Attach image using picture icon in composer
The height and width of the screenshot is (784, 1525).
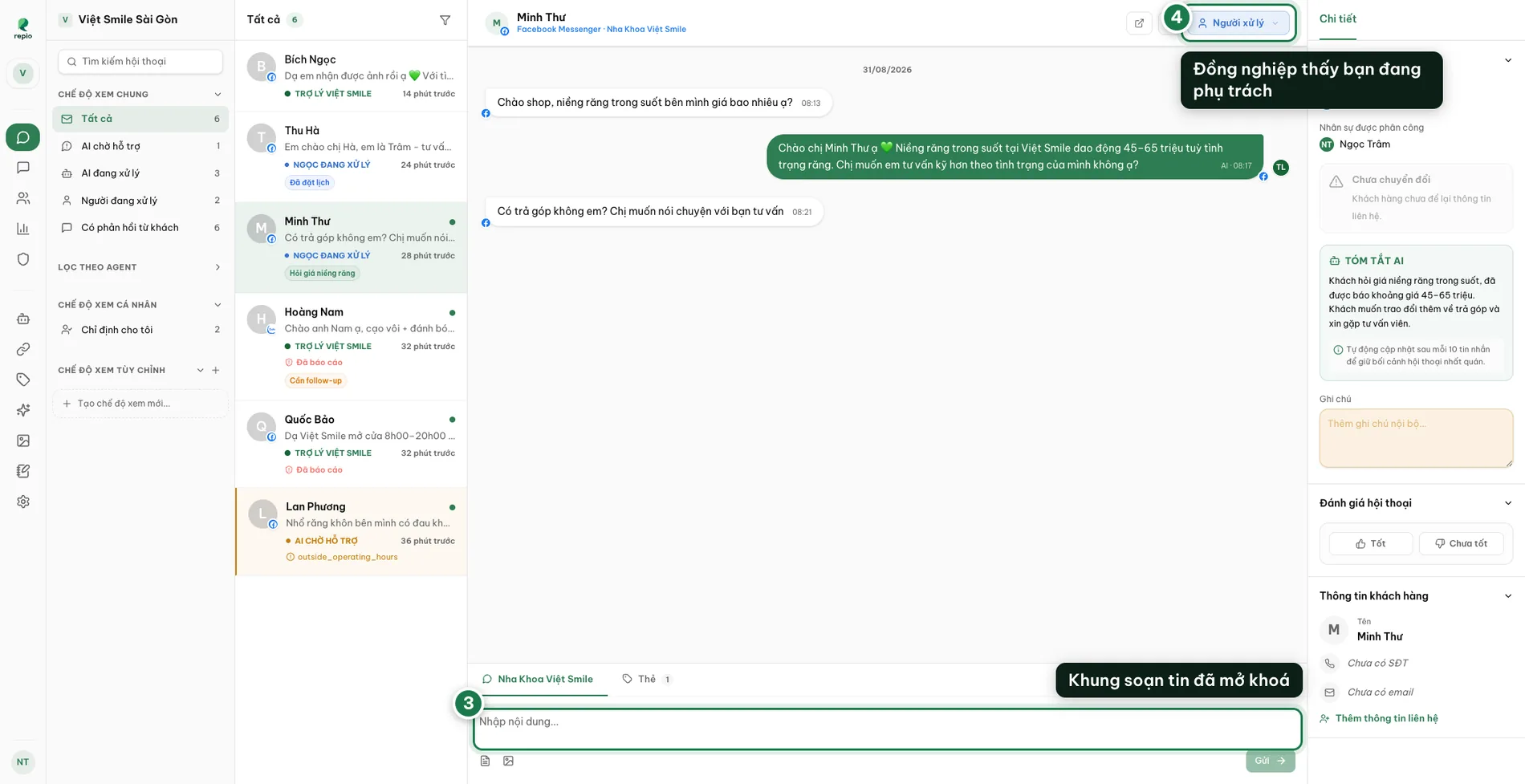508,761
